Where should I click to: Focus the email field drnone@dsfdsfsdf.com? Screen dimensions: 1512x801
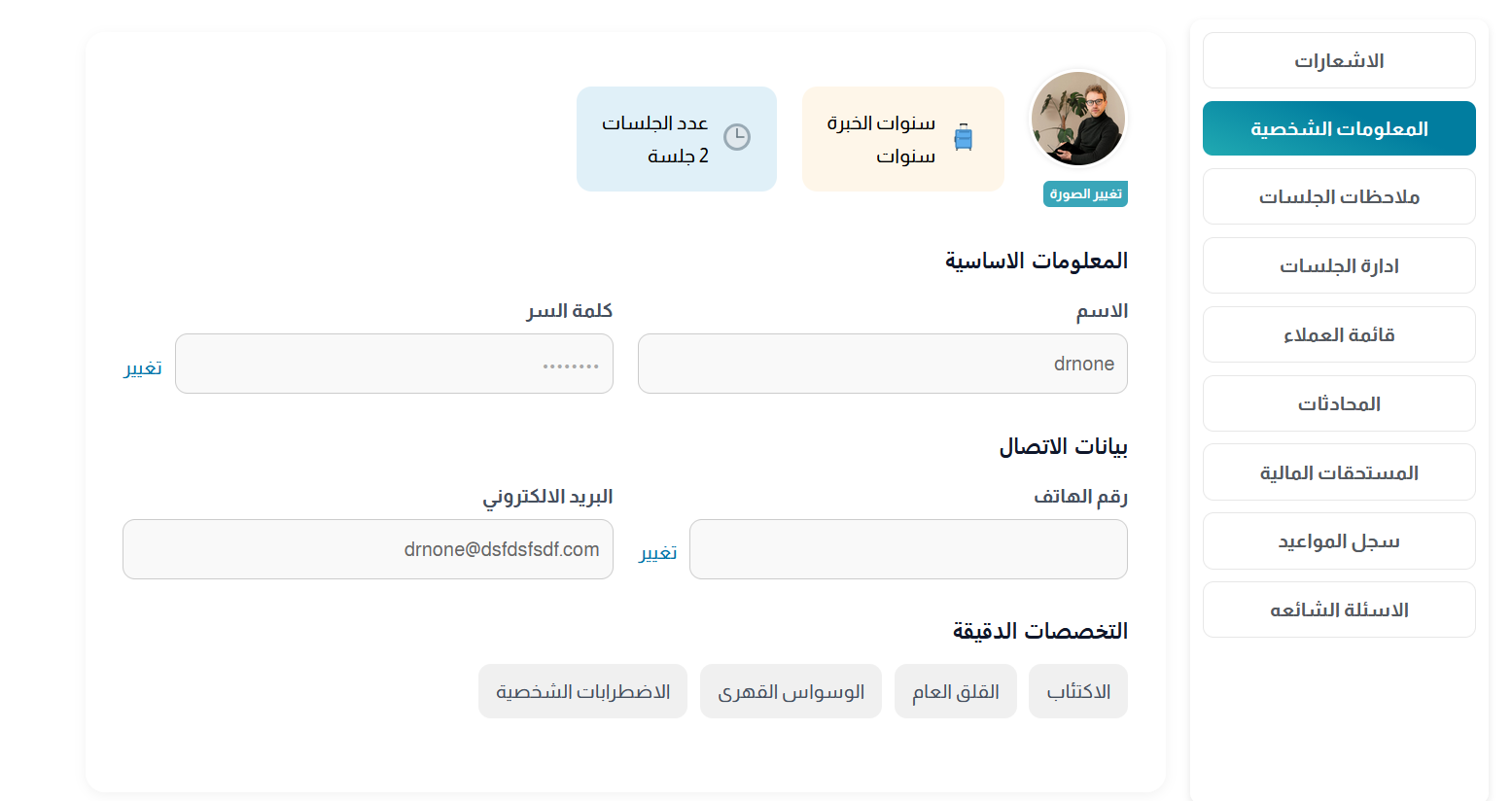pos(368,549)
